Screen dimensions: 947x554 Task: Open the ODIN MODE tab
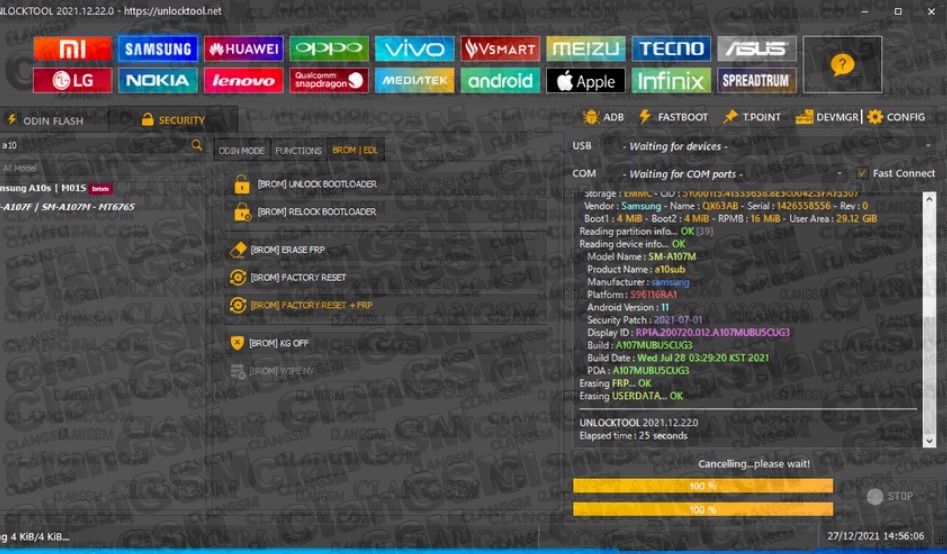coord(241,151)
